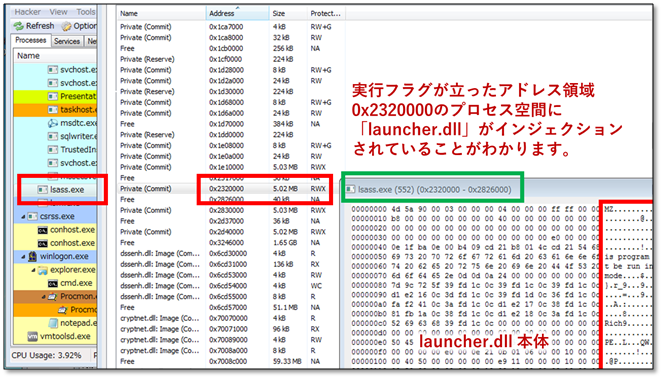Viewport: 662px width, 378px height.
Task: Click the Options gear icon
Action: 66,26
